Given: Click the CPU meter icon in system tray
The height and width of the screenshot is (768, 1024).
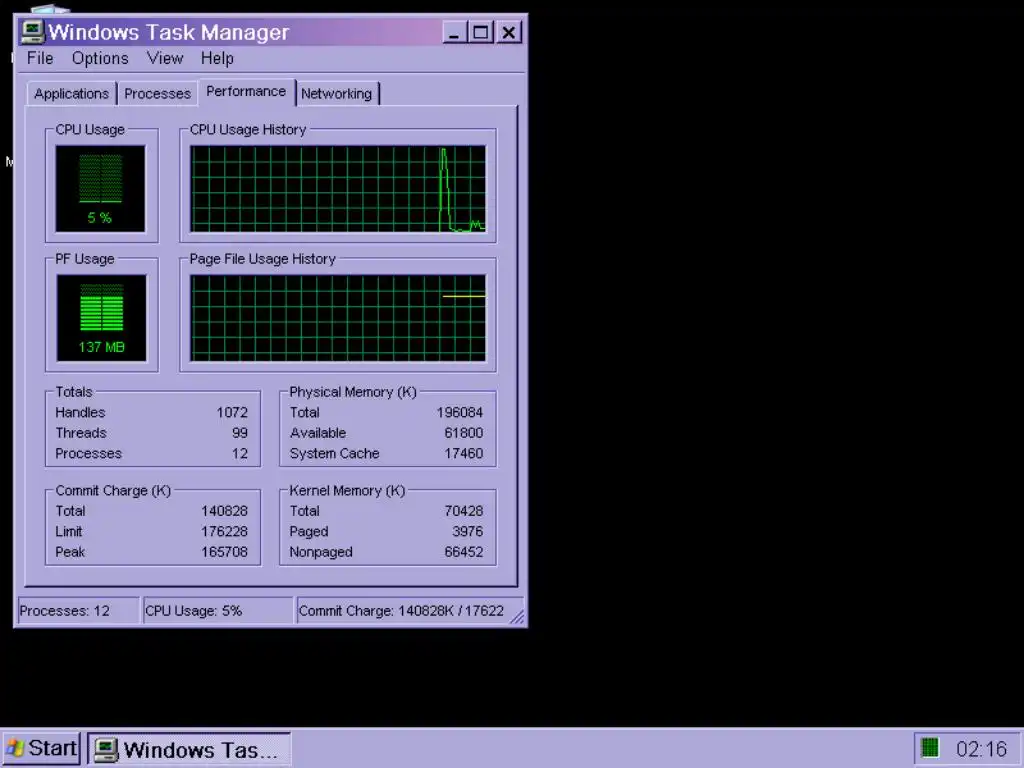Looking at the screenshot, I should coord(929,748).
